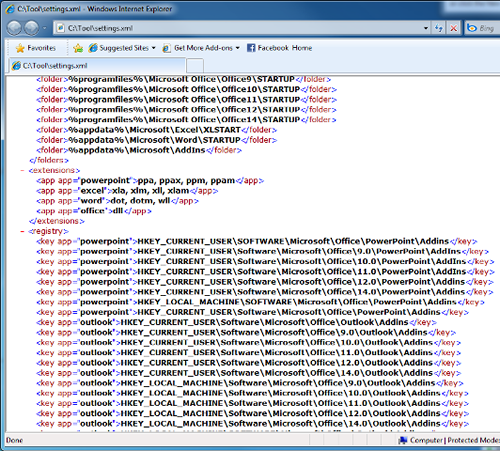Click the Word\STARTUP folder line
Viewport: 500px width, 451px height.
(x=156, y=140)
